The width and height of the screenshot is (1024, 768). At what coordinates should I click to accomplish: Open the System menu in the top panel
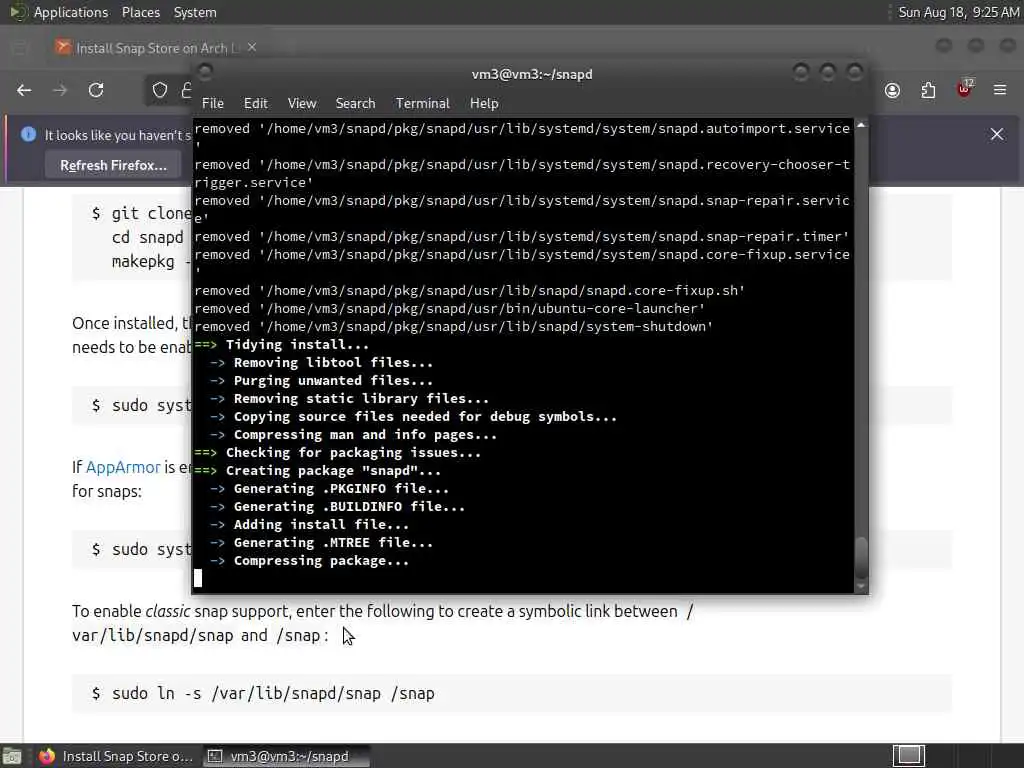pyautogui.click(x=195, y=12)
